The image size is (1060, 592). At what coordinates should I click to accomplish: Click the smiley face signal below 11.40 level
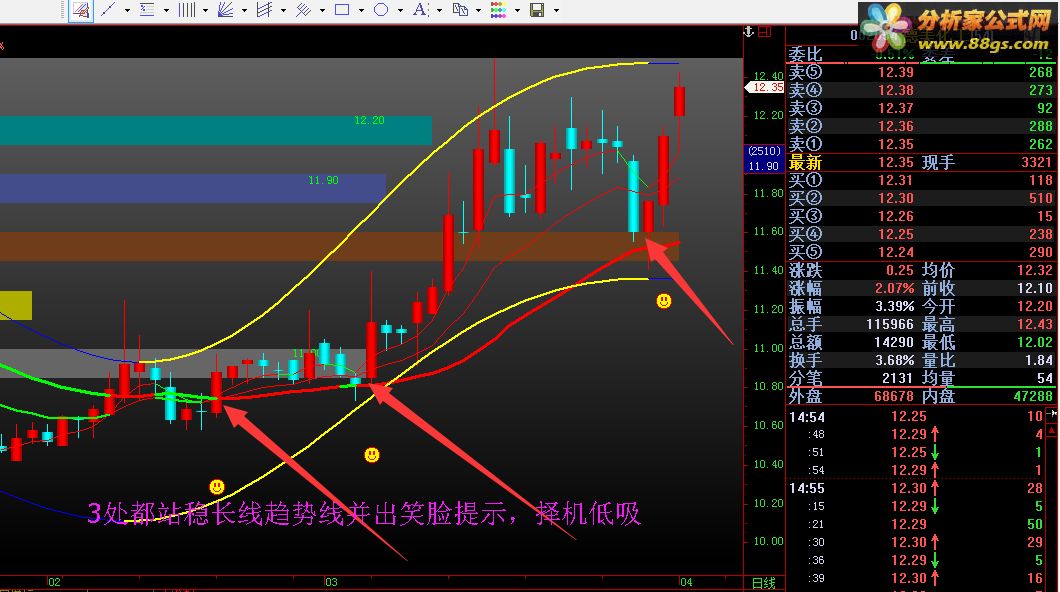coord(664,301)
